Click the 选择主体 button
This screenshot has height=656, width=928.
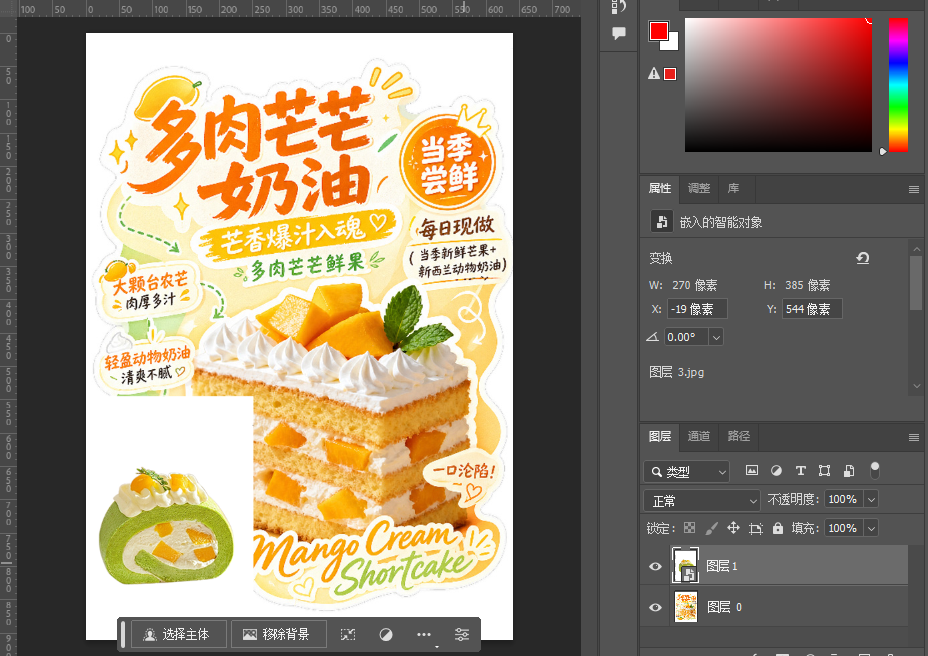(x=178, y=634)
